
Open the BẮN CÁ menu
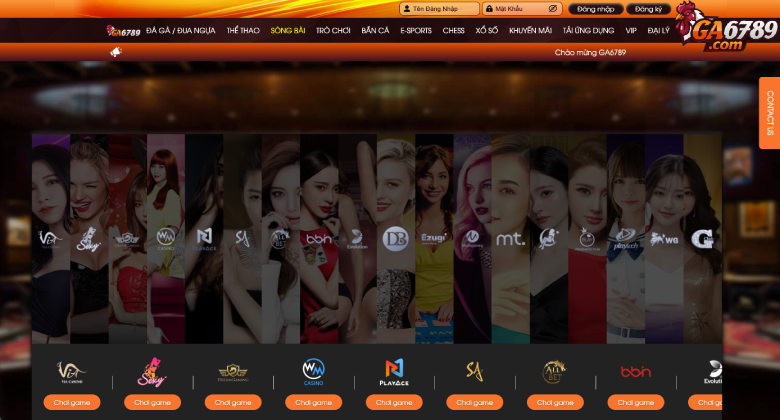[375, 30]
